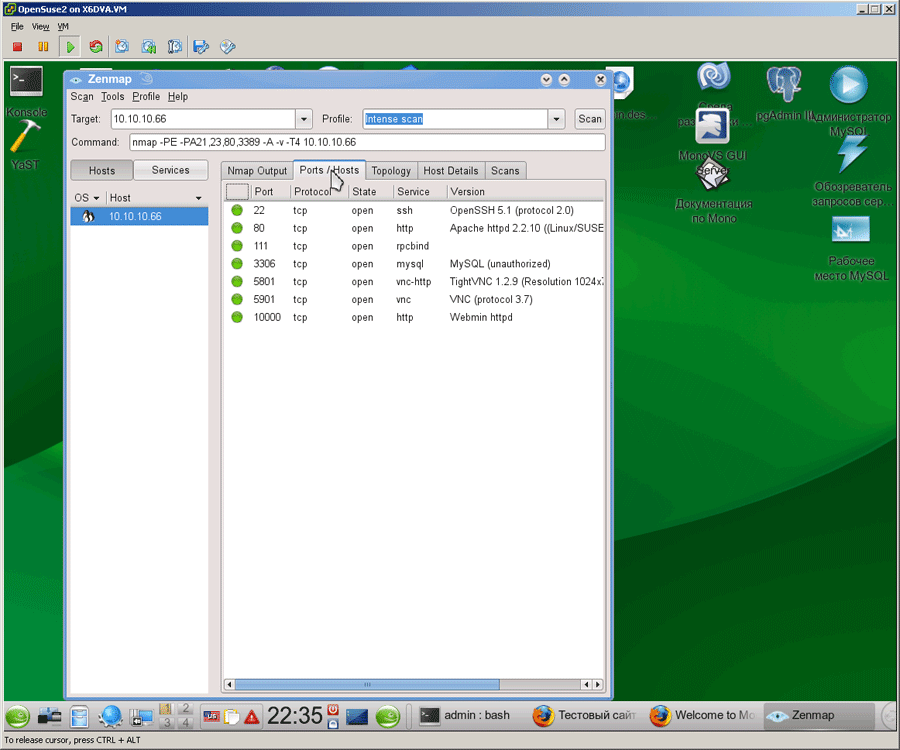Select host 10.10.10.66 in list
Image resolution: width=900 pixels, height=750 pixels.
139,216
